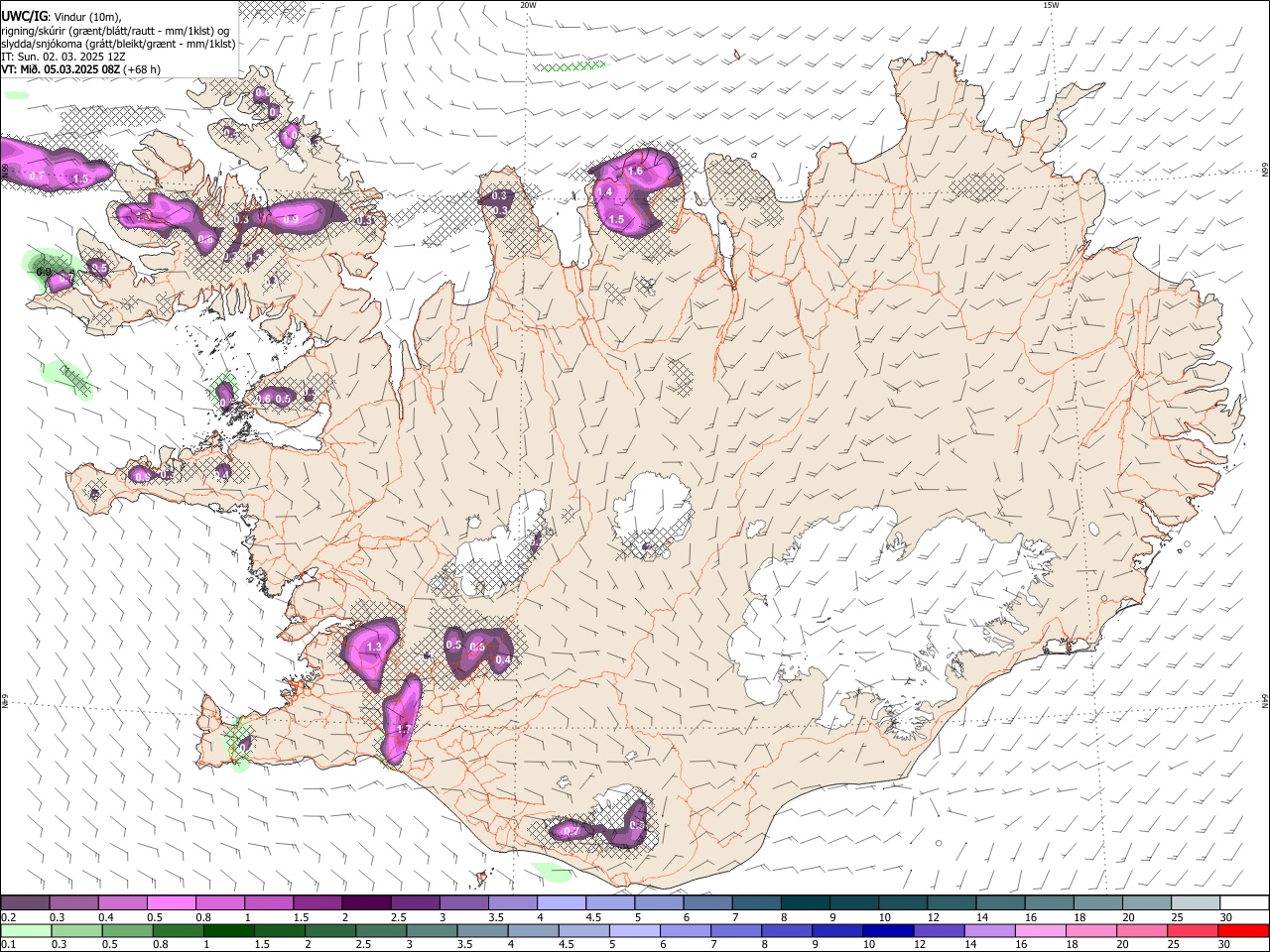Click the 20W longitude label
1270x952 pixels.
[x=527, y=5]
